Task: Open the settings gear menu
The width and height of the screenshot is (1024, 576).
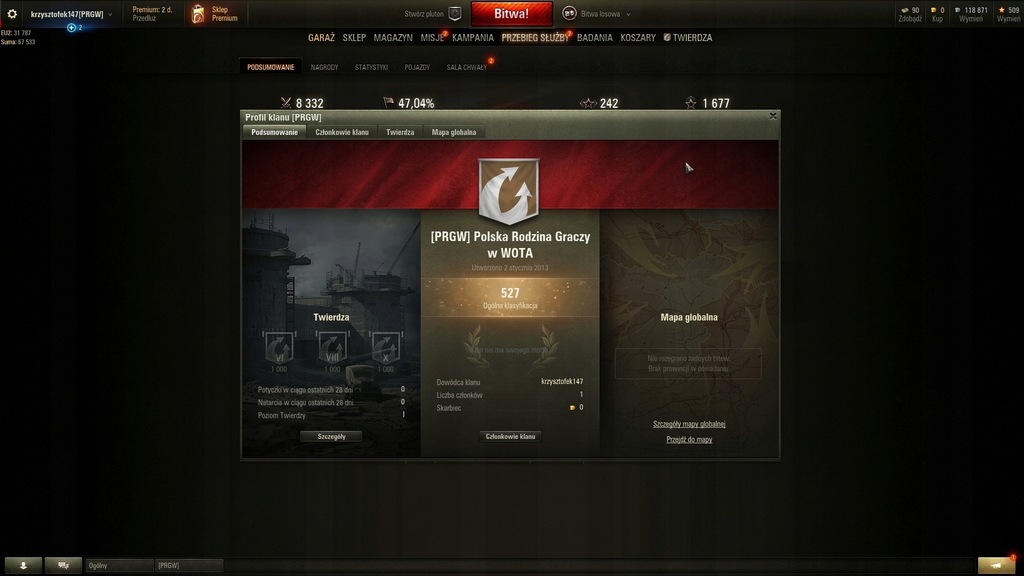Action: pyautogui.click(x=12, y=14)
